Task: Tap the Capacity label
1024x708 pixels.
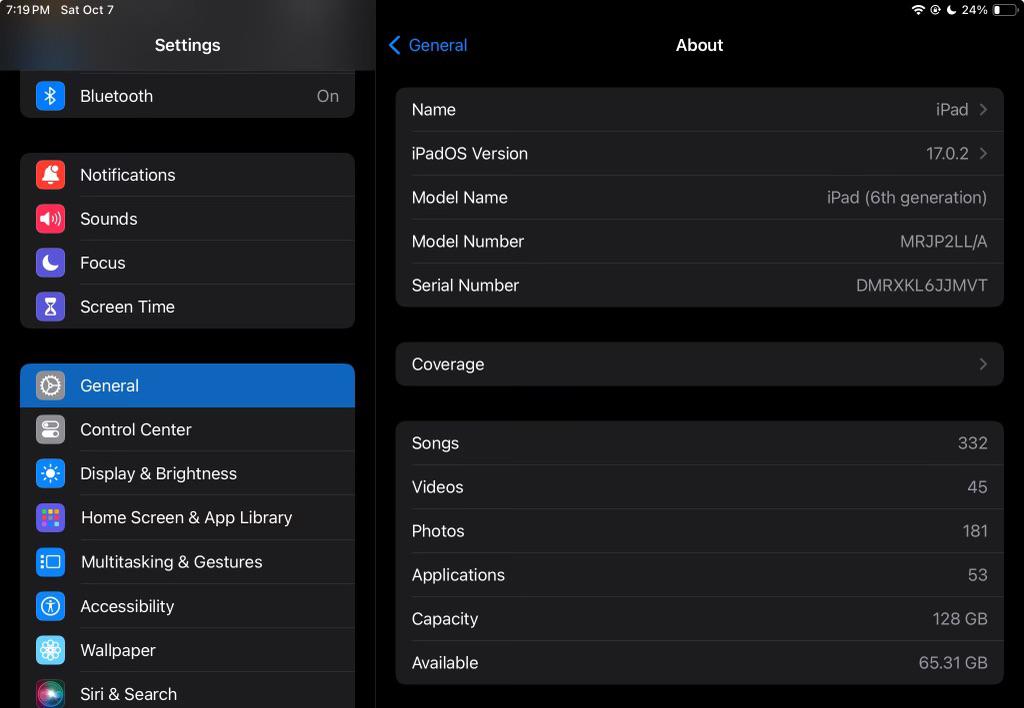Action: 445,619
